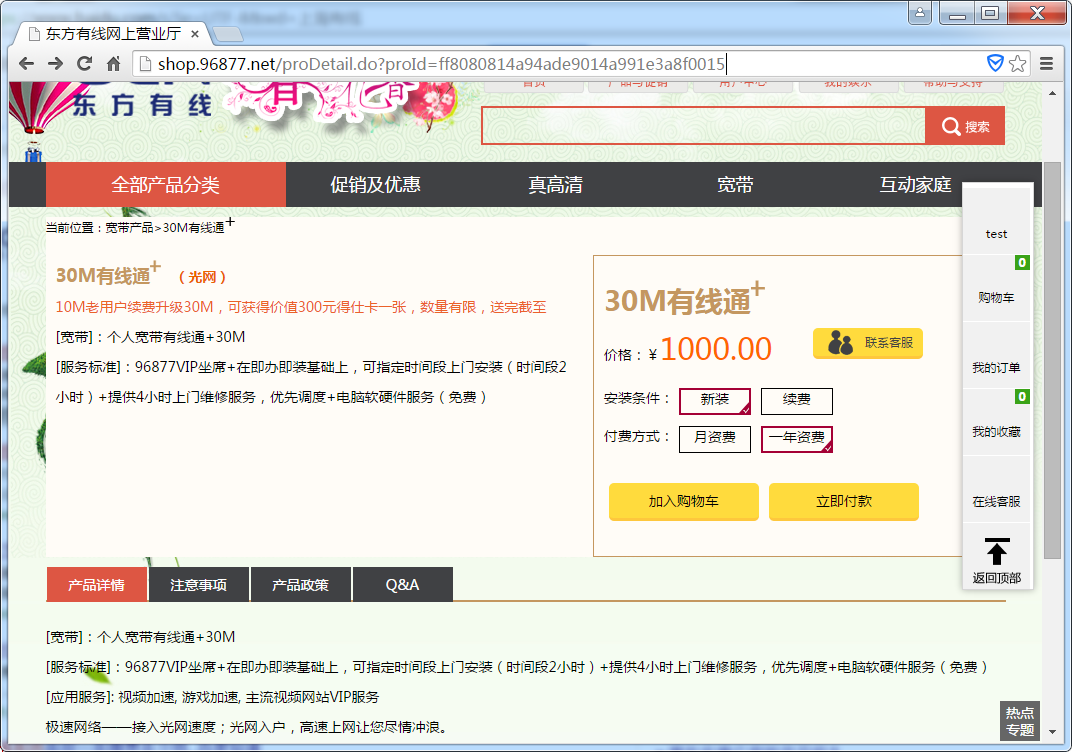This screenshot has height=752, width=1072.
Task: Click the scrollbar down arrow
Action: 1053,731
